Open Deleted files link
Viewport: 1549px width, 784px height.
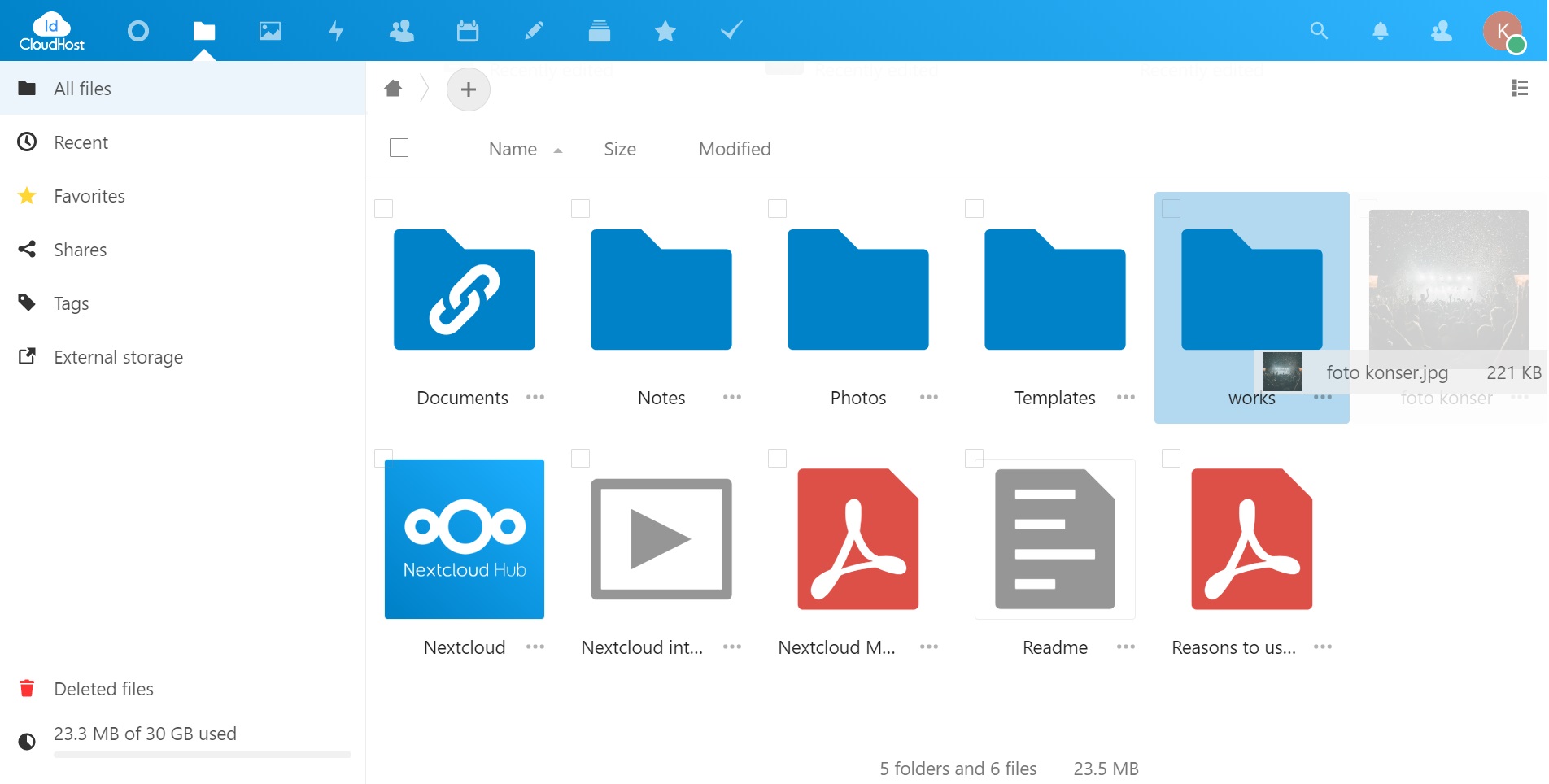(x=103, y=689)
